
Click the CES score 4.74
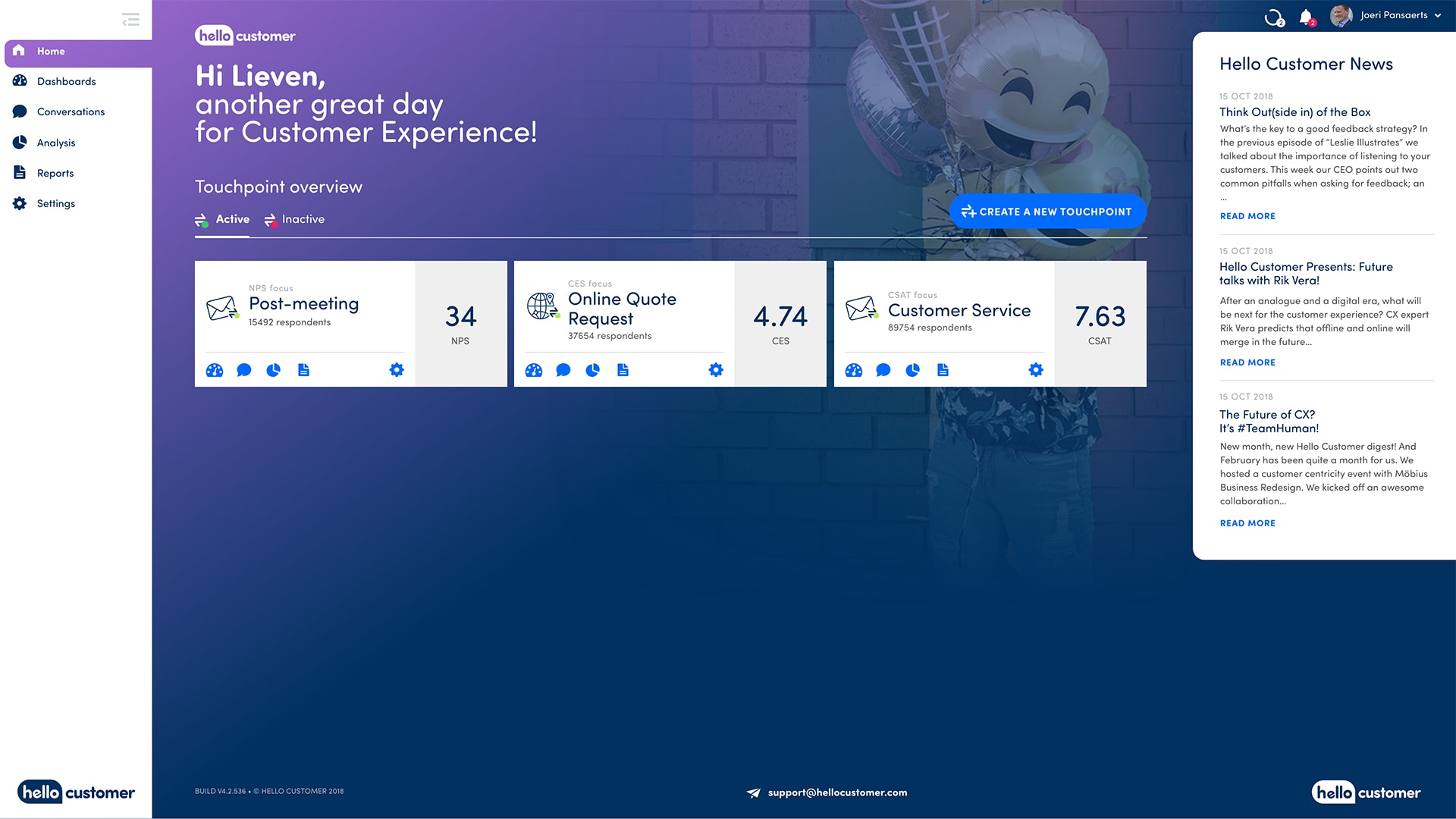780,316
